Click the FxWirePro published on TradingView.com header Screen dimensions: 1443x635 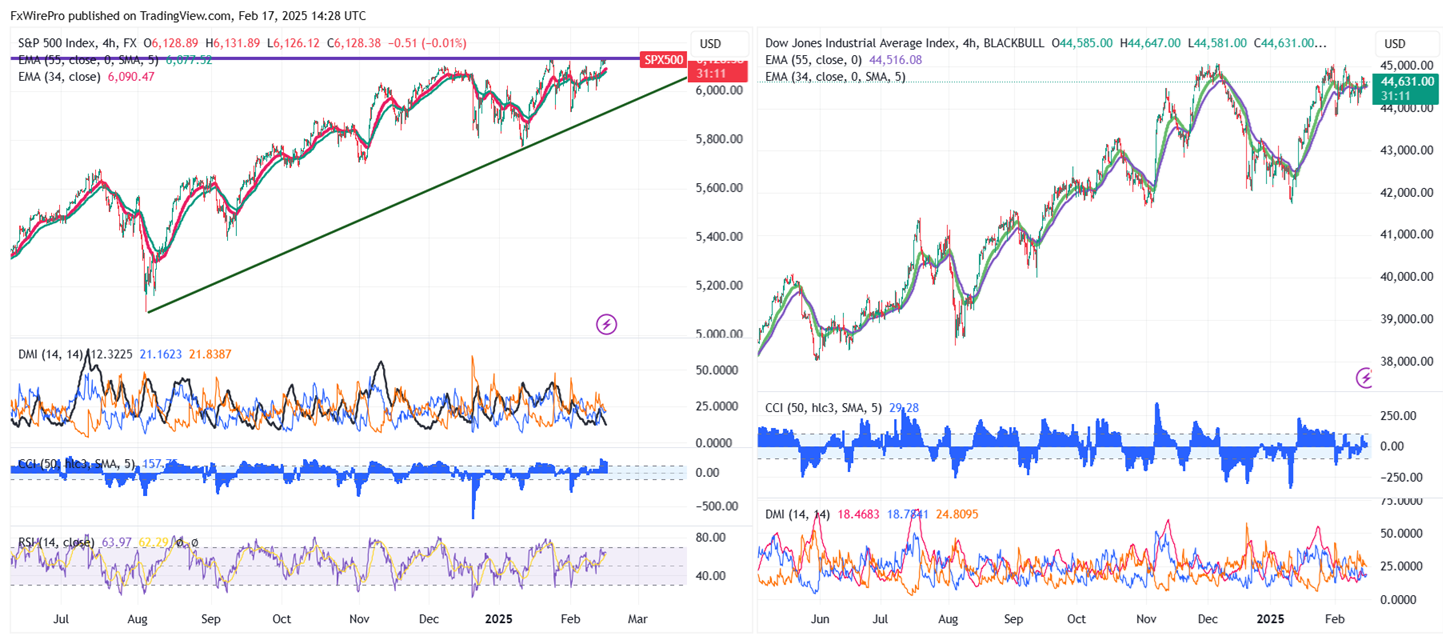[188, 16]
